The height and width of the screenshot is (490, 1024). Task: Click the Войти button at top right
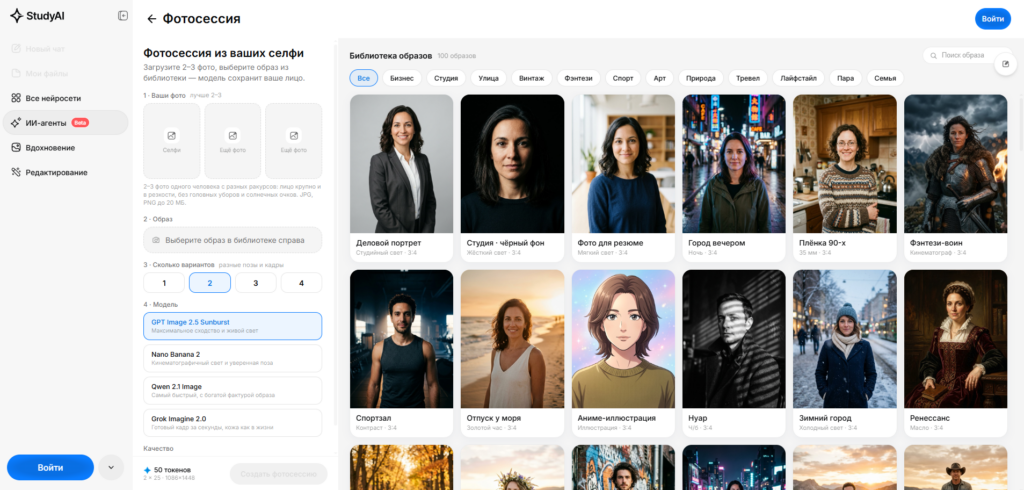(x=993, y=19)
